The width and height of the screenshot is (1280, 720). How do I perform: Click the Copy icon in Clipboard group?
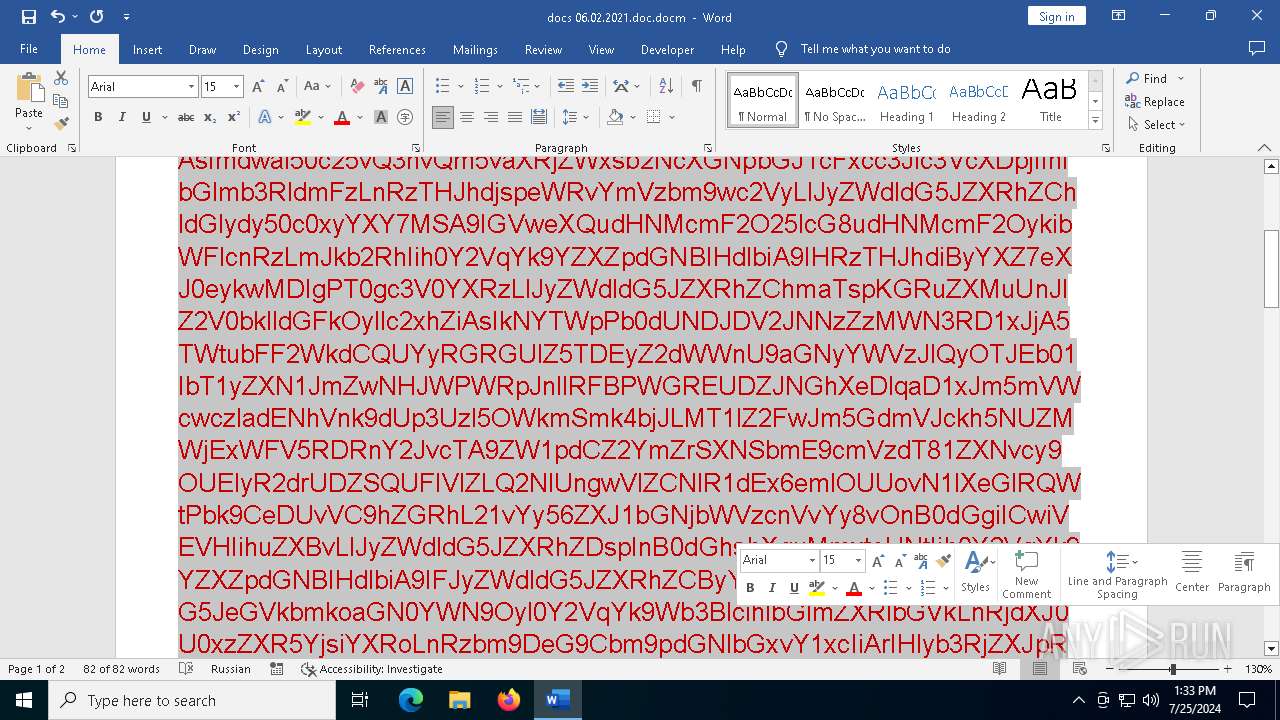coord(61,101)
